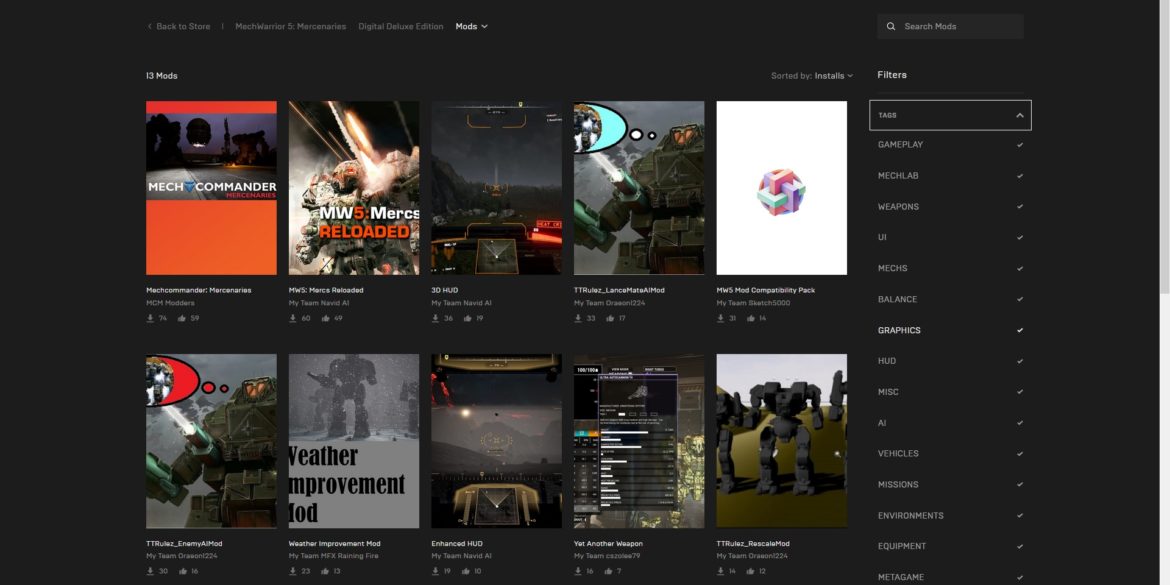
Task: Click the thumbs-up icon under Weather Improvement Mod
Action: 325,572
